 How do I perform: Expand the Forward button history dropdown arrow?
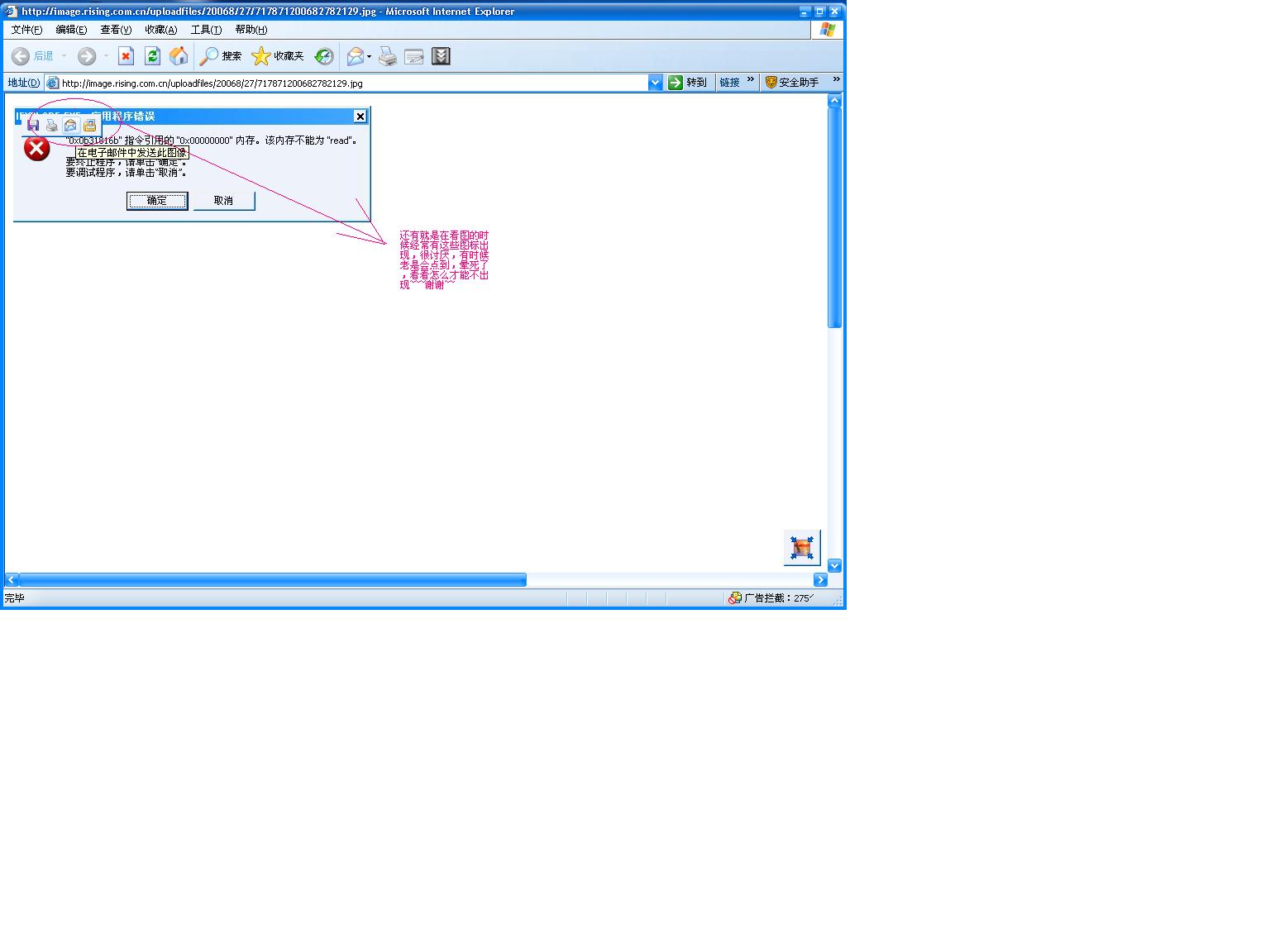pos(106,56)
